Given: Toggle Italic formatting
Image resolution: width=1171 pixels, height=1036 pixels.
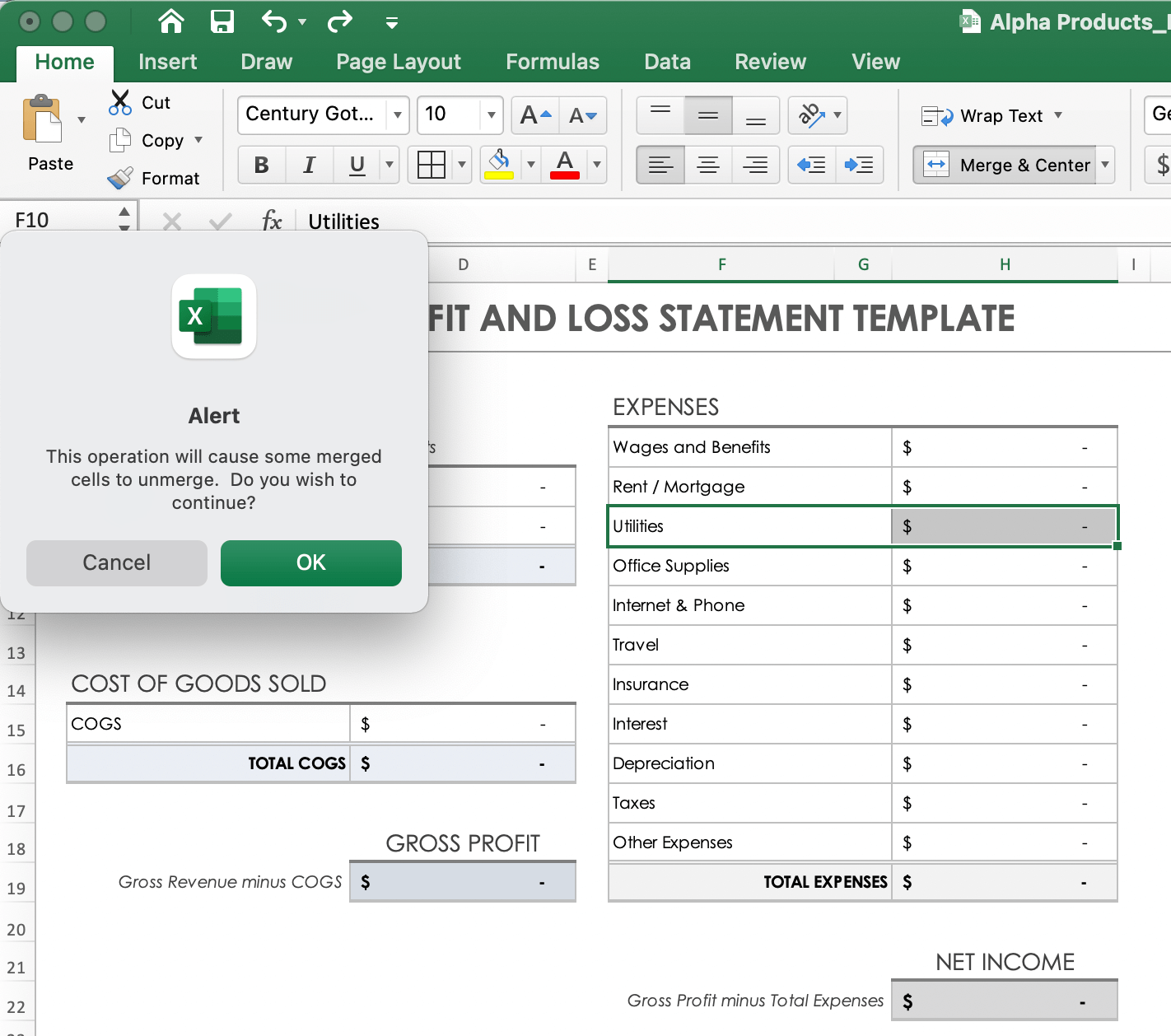Looking at the screenshot, I should click(310, 166).
